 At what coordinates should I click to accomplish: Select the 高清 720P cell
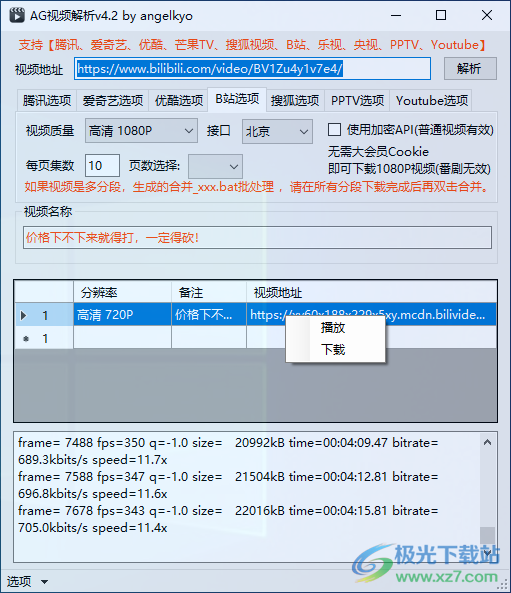click(x=122, y=314)
